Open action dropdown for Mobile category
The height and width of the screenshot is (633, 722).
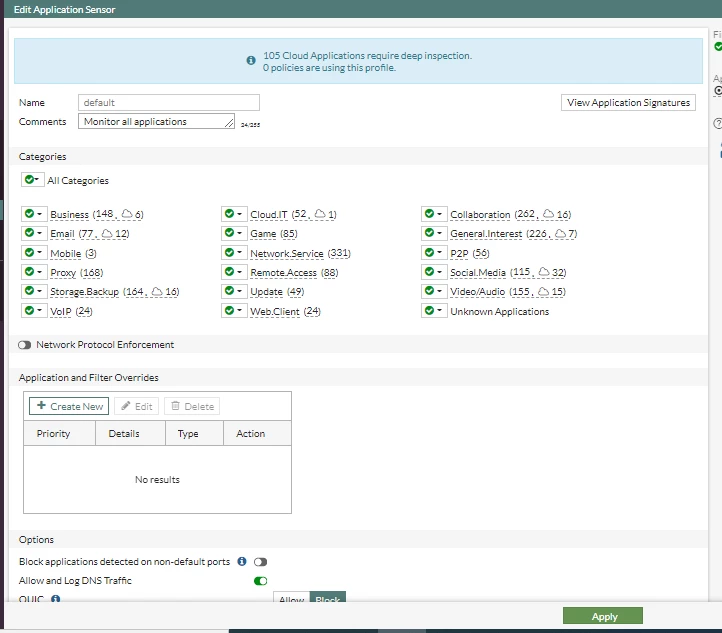coord(34,253)
